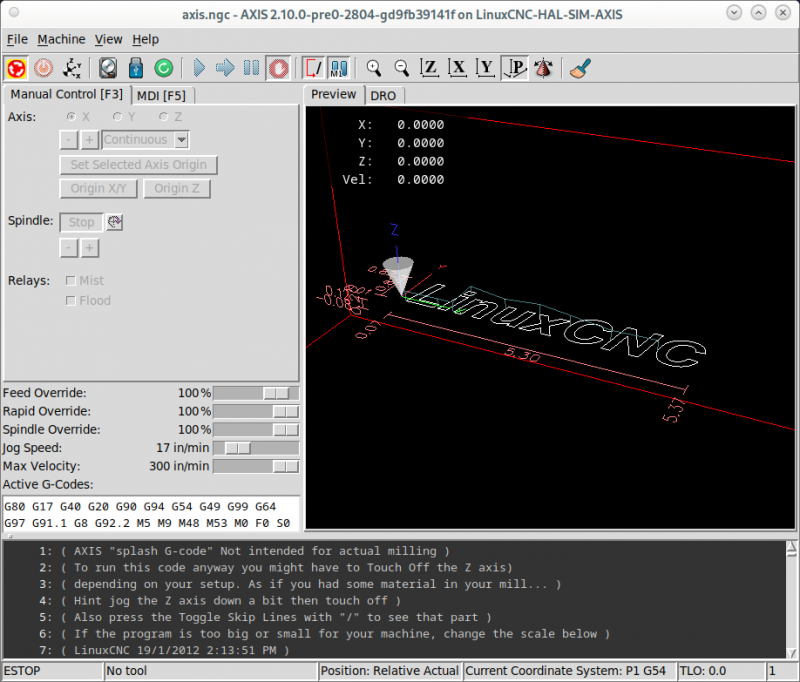
Task: Open the File menu
Action: (17, 39)
